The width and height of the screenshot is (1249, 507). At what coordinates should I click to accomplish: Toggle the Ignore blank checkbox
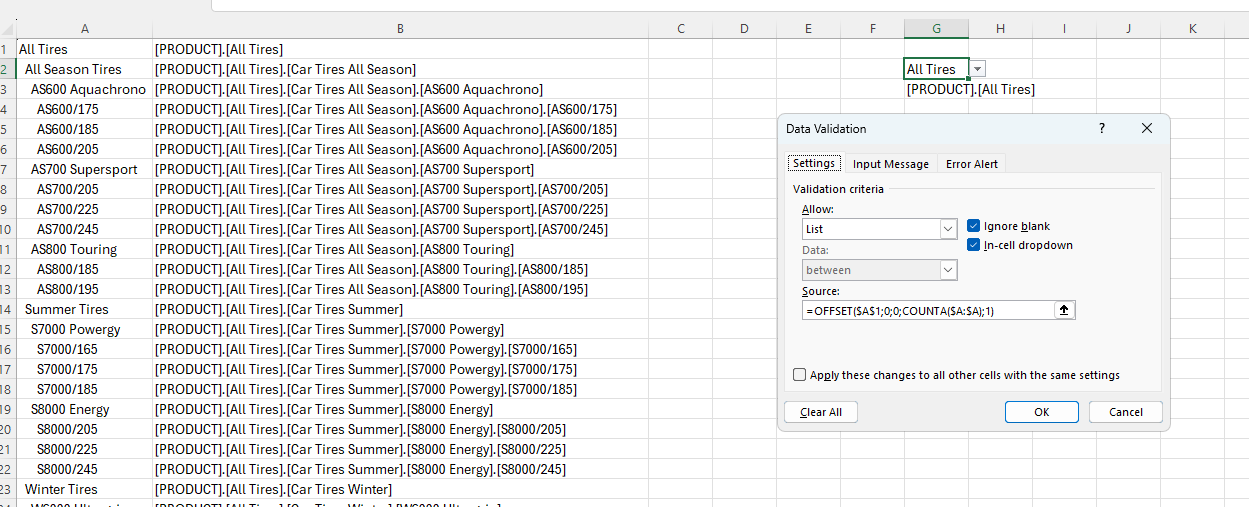[974, 226]
